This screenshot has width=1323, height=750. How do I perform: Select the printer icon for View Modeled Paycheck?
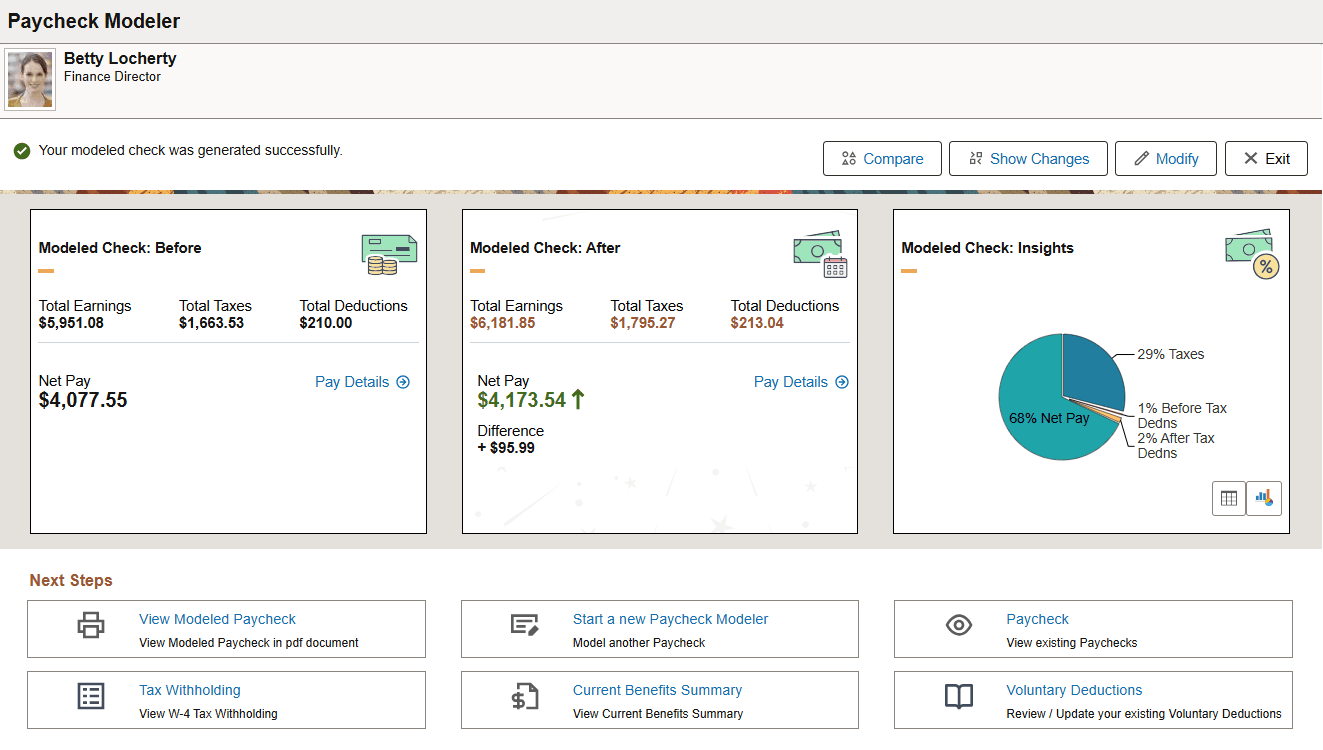point(91,624)
